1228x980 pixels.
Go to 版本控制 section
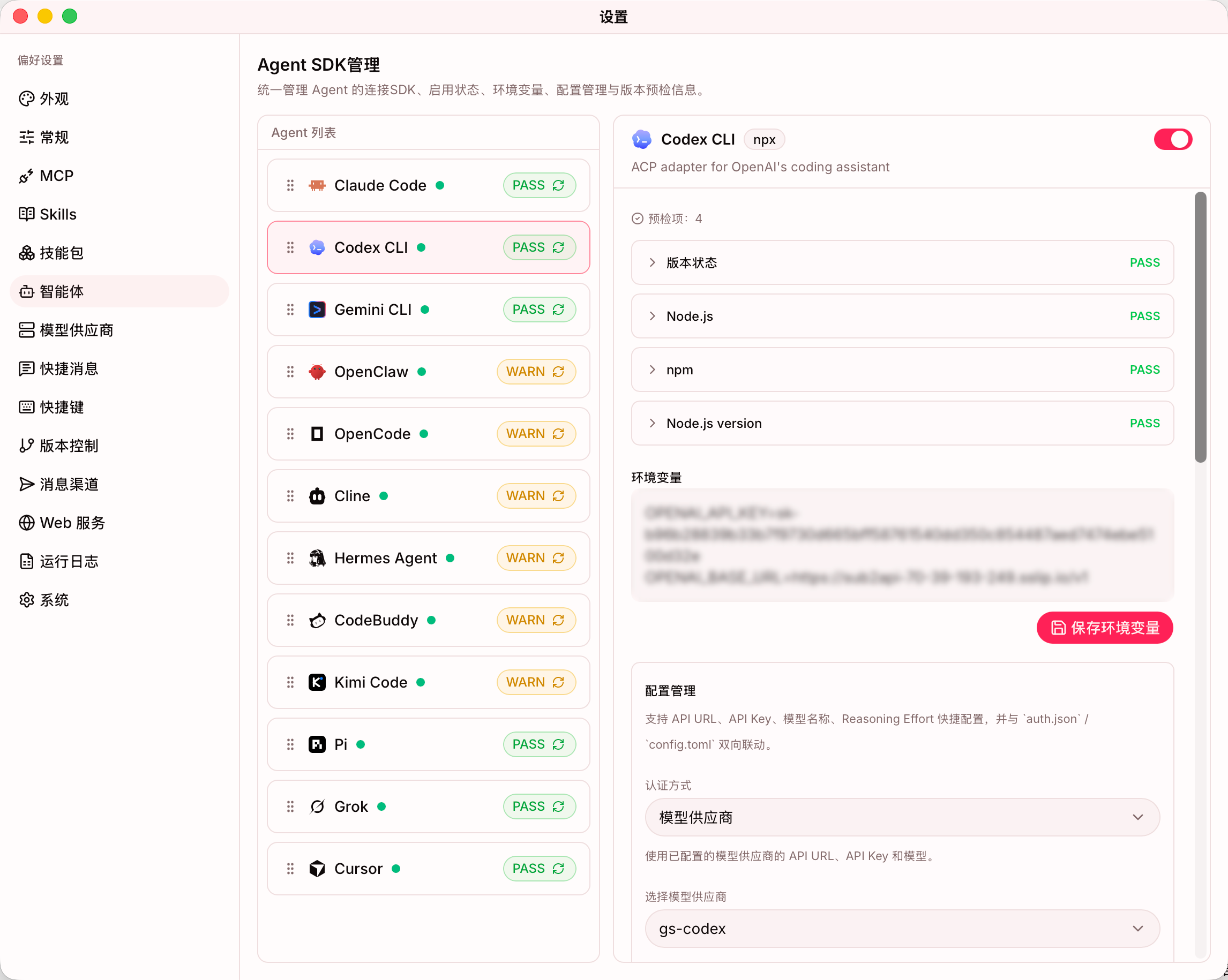[119, 446]
